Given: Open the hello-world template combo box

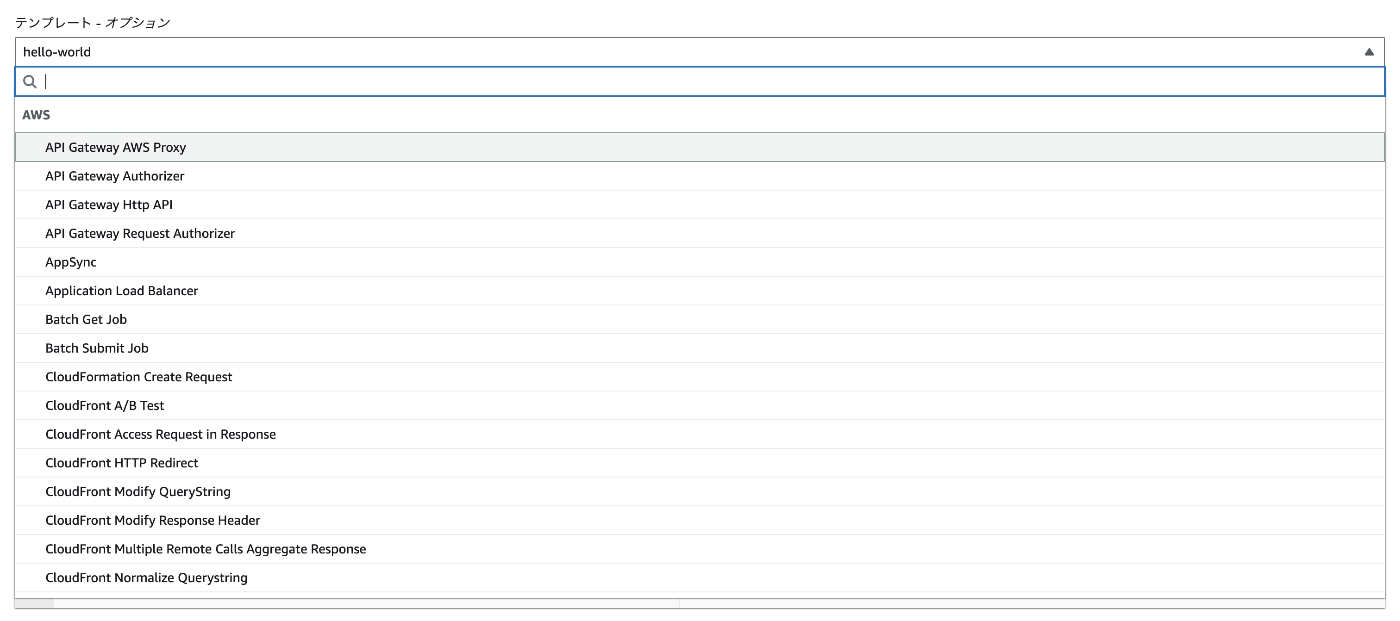Looking at the screenshot, I should [700, 52].
